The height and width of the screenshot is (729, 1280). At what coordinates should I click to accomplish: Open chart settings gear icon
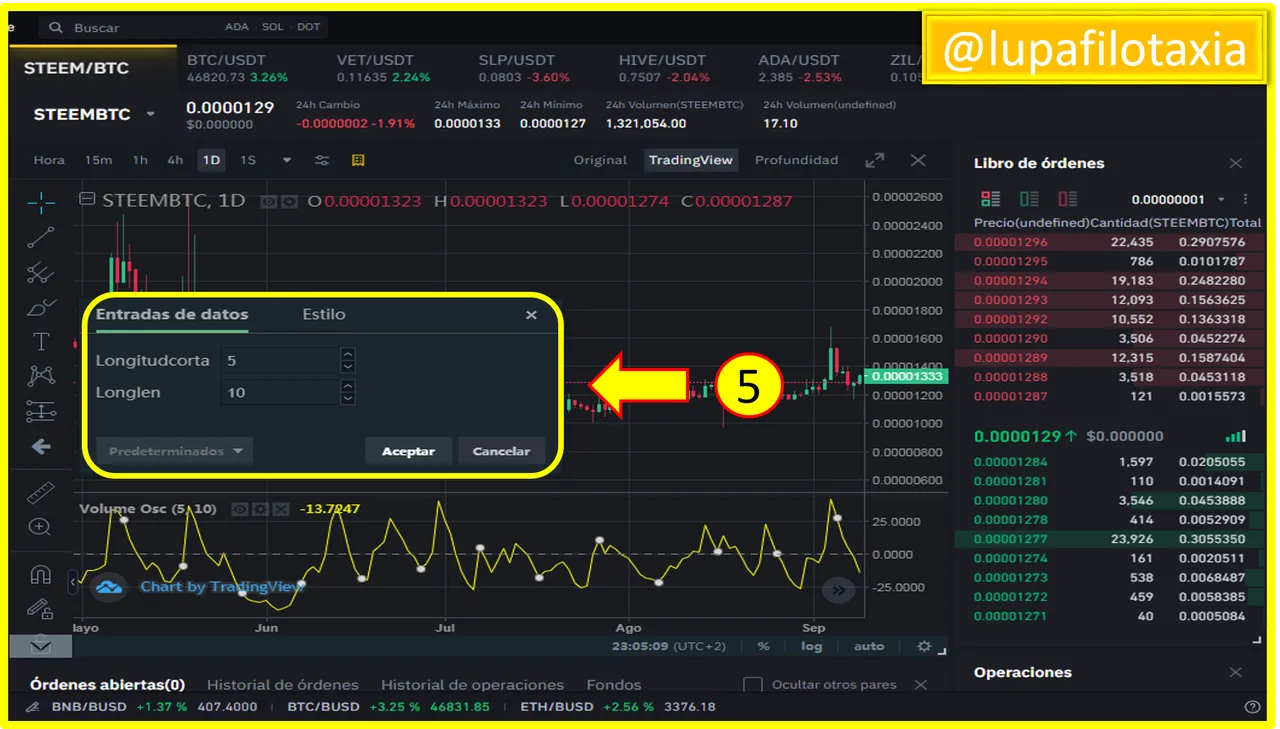924,647
